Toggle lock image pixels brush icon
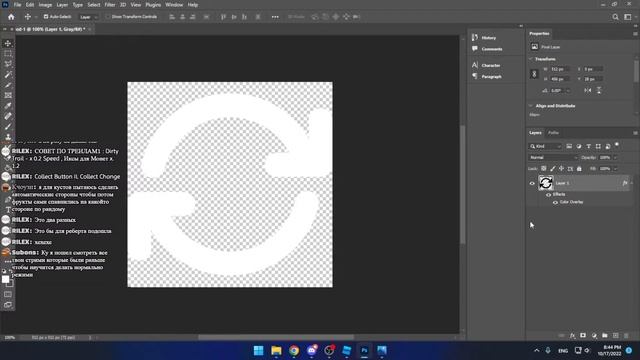Viewport: 640px width, 360px height. (553, 169)
